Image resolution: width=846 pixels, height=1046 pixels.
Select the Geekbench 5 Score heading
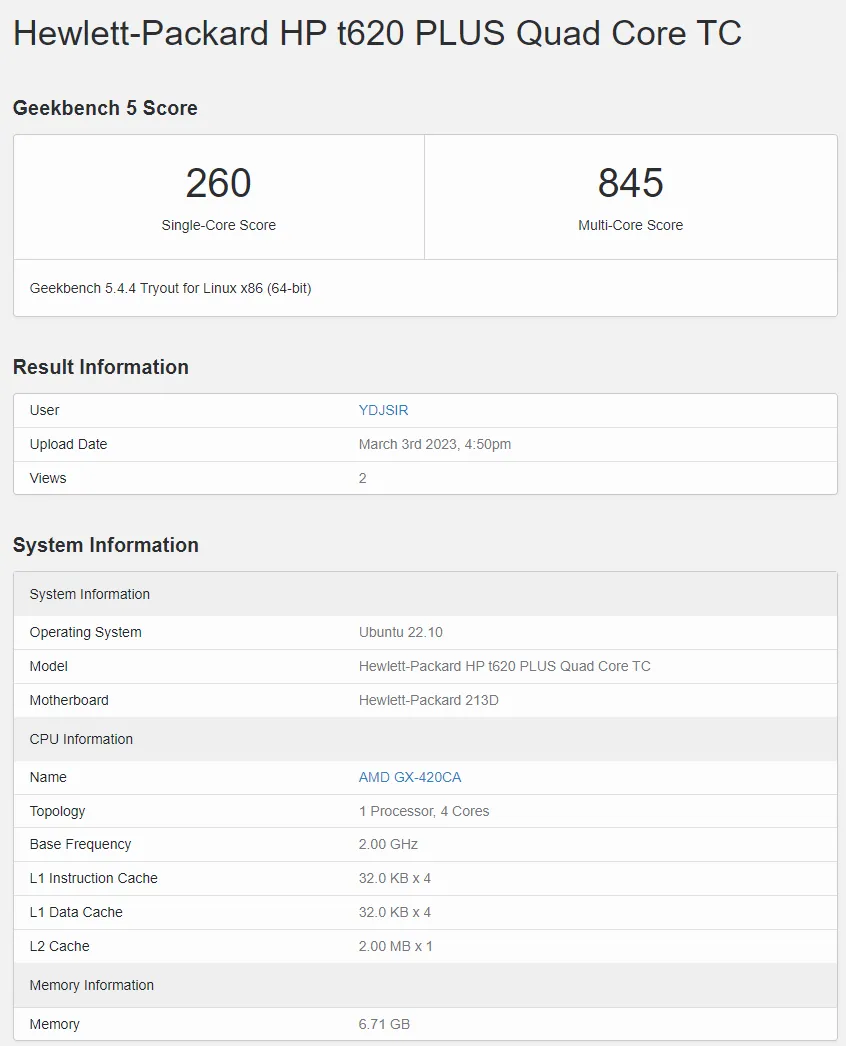coord(105,108)
